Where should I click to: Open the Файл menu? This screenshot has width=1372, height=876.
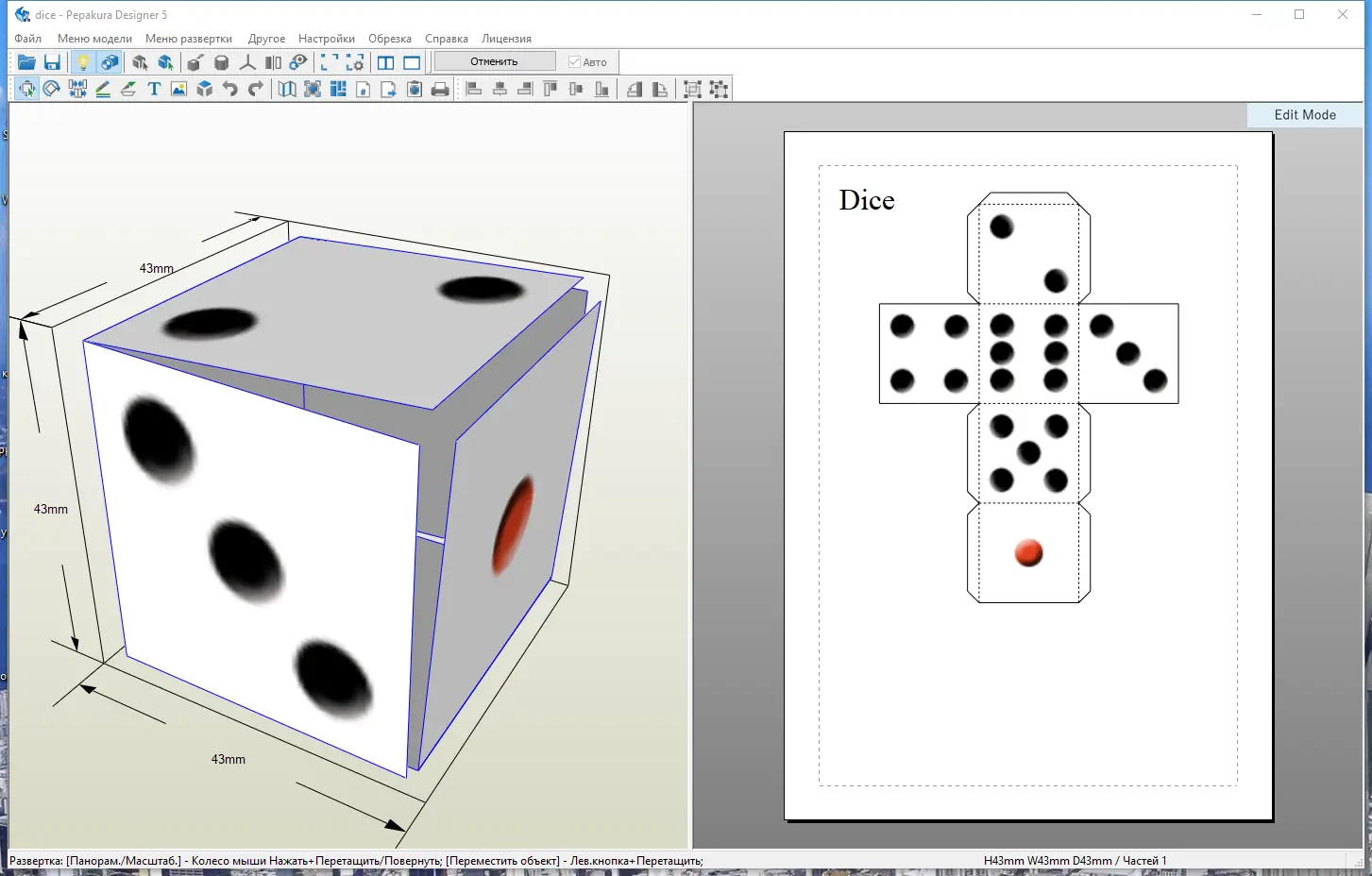[x=27, y=39]
